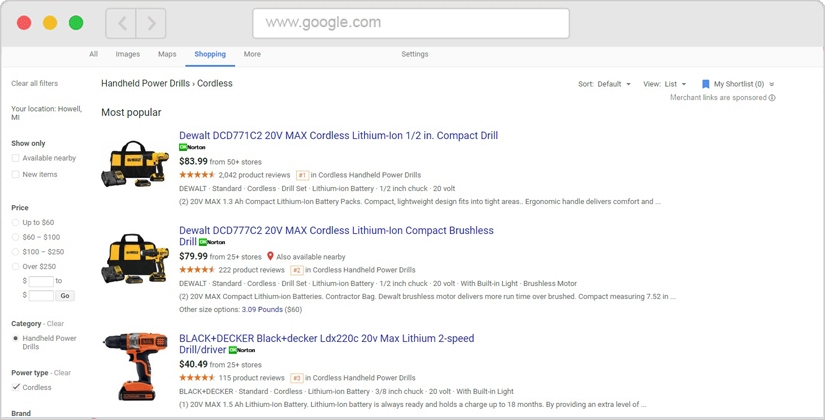Select the $60 – $100 price range
The height and width of the screenshot is (420, 825).
[16, 237]
